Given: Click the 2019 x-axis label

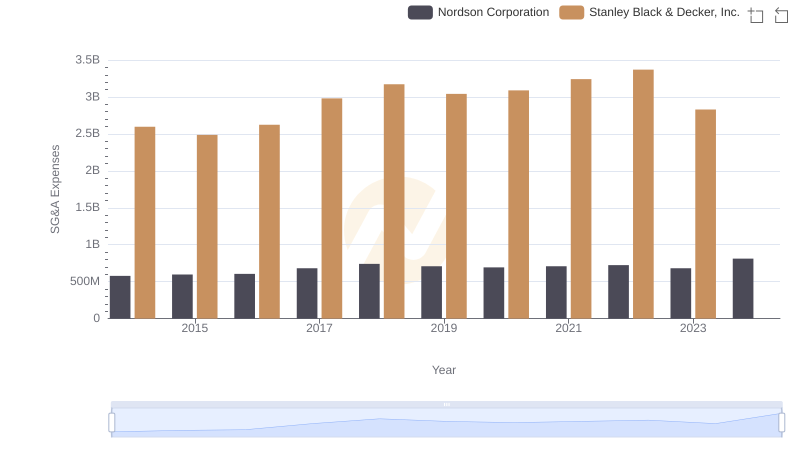Looking at the screenshot, I should 444,328.
